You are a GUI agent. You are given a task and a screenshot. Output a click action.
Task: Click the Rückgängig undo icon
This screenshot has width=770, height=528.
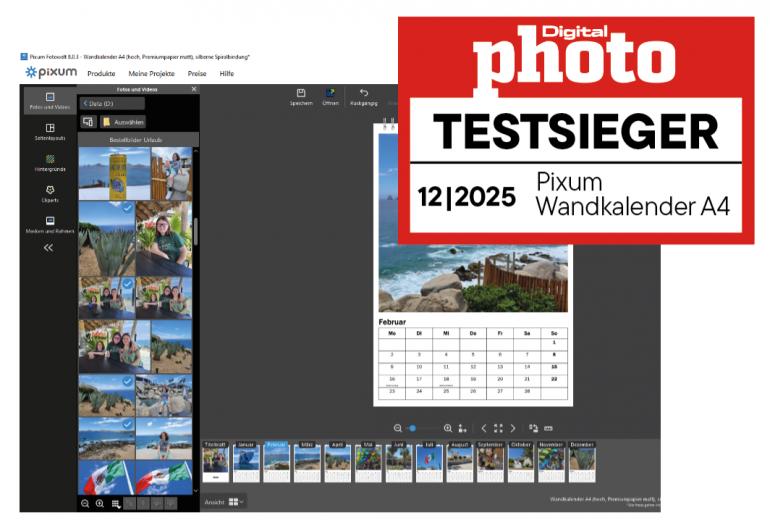click(x=364, y=96)
